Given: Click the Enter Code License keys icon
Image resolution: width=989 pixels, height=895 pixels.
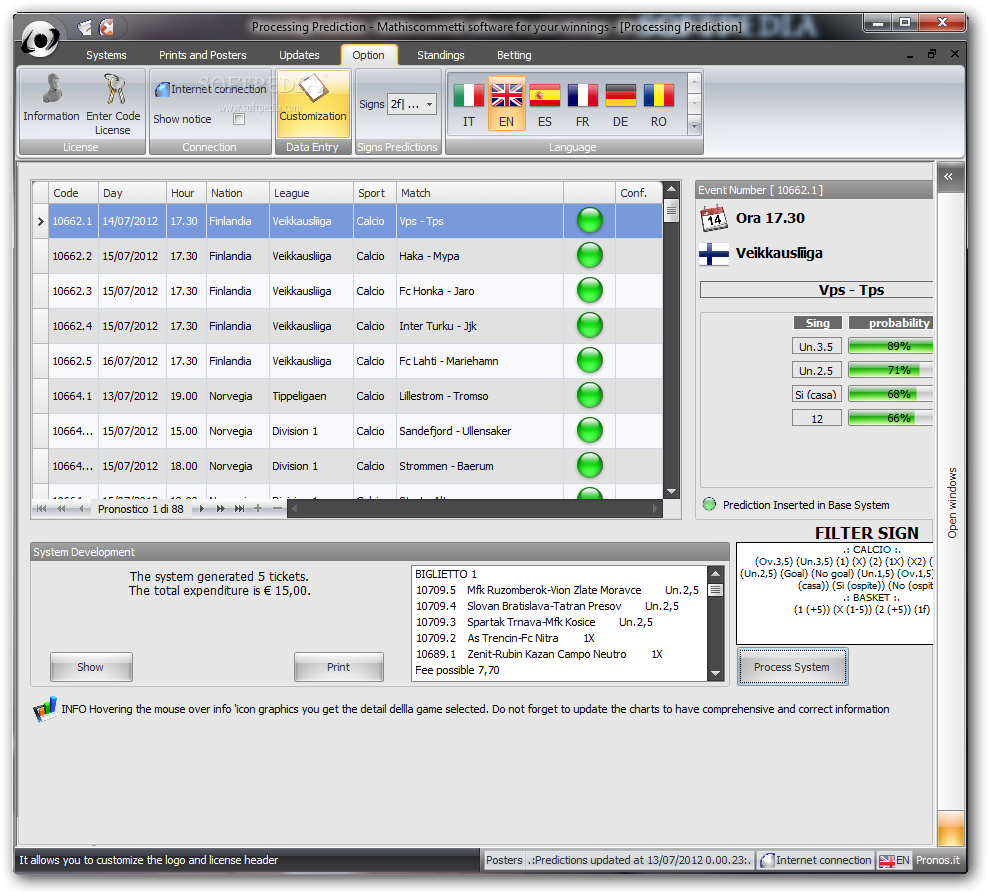Looking at the screenshot, I should (x=113, y=105).
